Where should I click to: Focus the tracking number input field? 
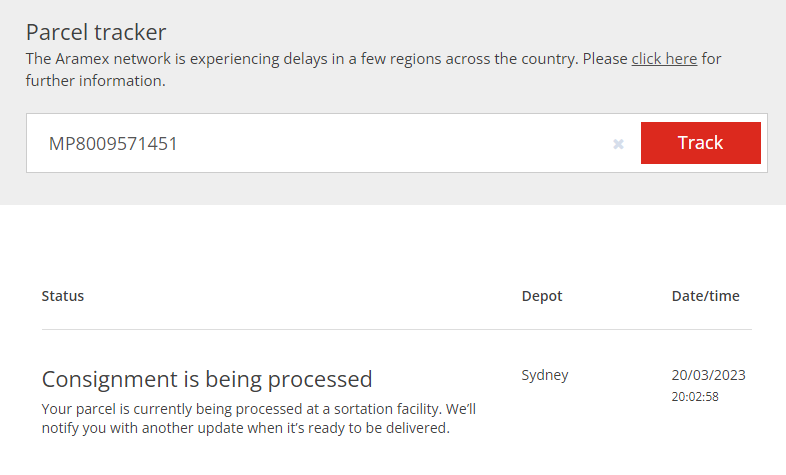click(320, 144)
